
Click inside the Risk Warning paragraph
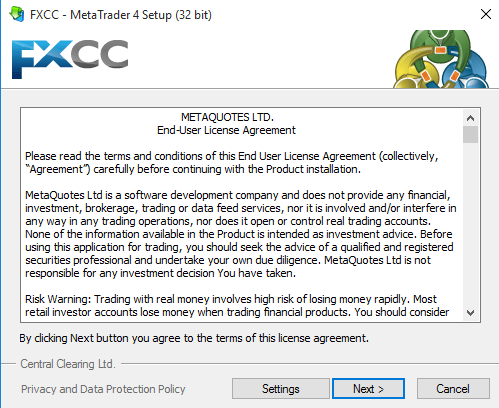point(237,306)
